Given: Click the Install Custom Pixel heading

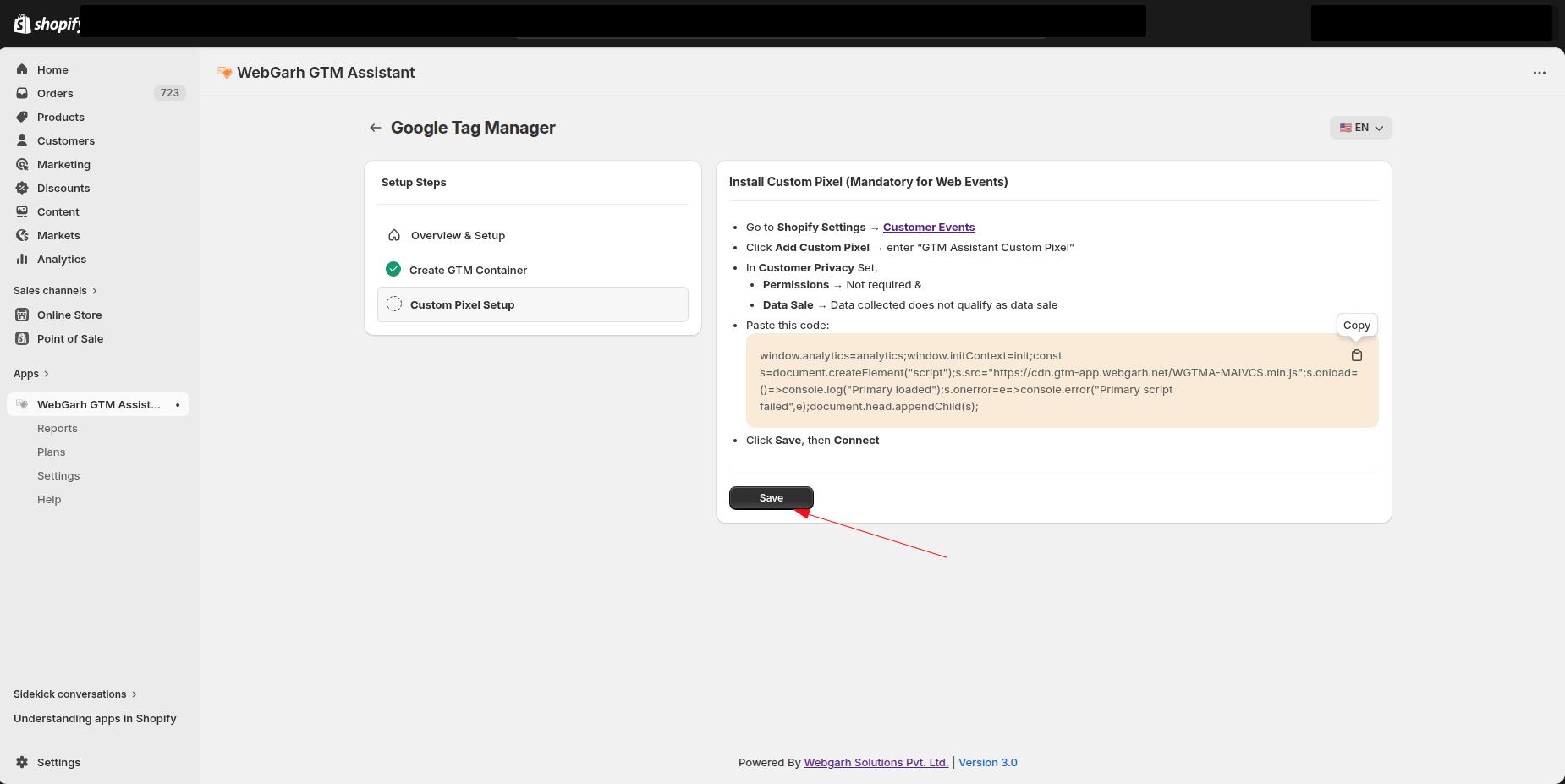Looking at the screenshot, I should [869, 182].
